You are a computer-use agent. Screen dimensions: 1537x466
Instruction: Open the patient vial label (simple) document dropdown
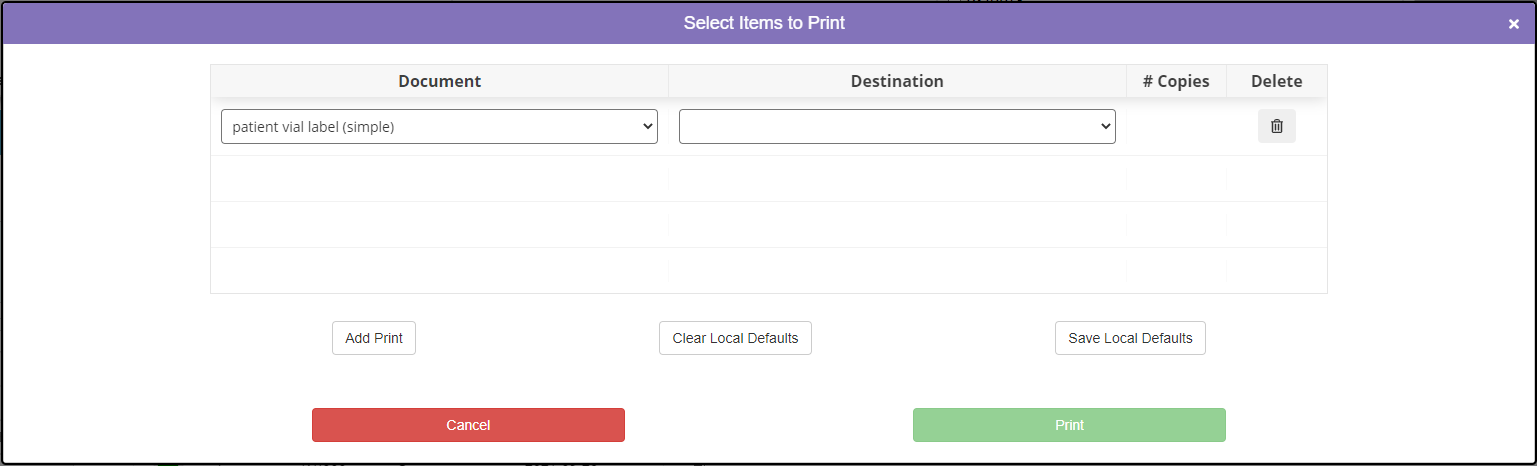point(439,126)
